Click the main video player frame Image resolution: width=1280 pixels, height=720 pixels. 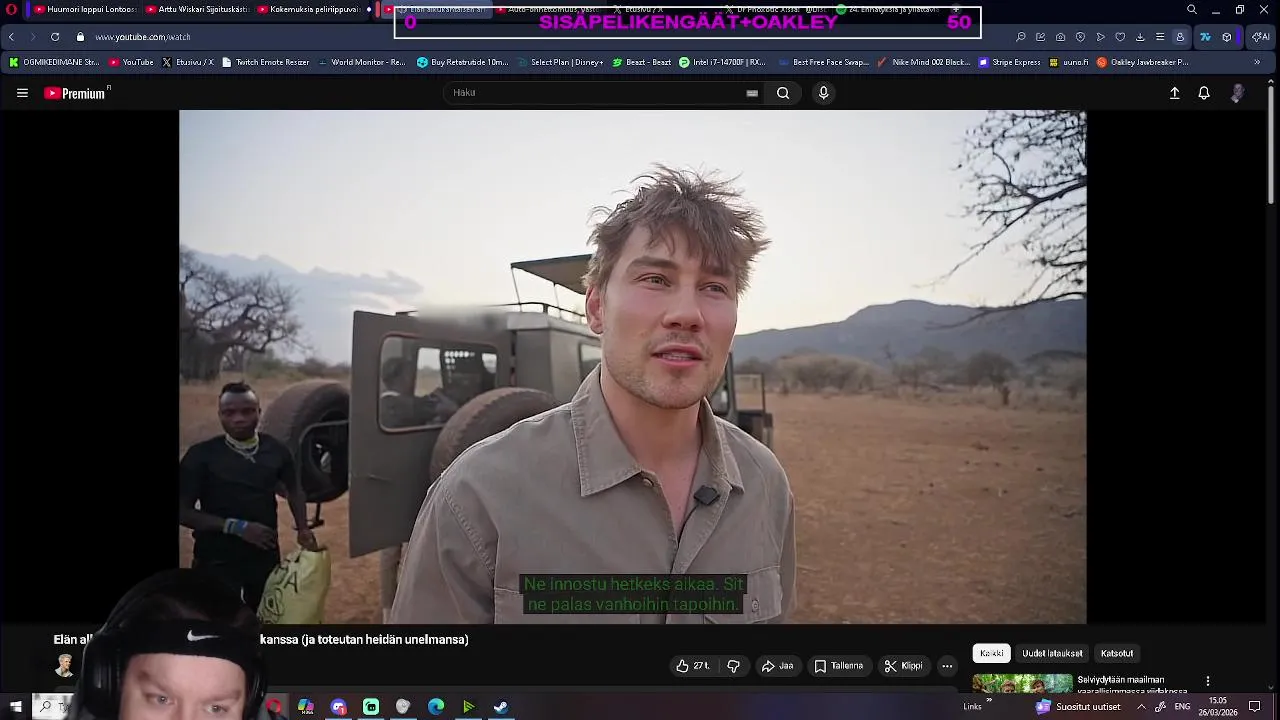coord(632,366)
